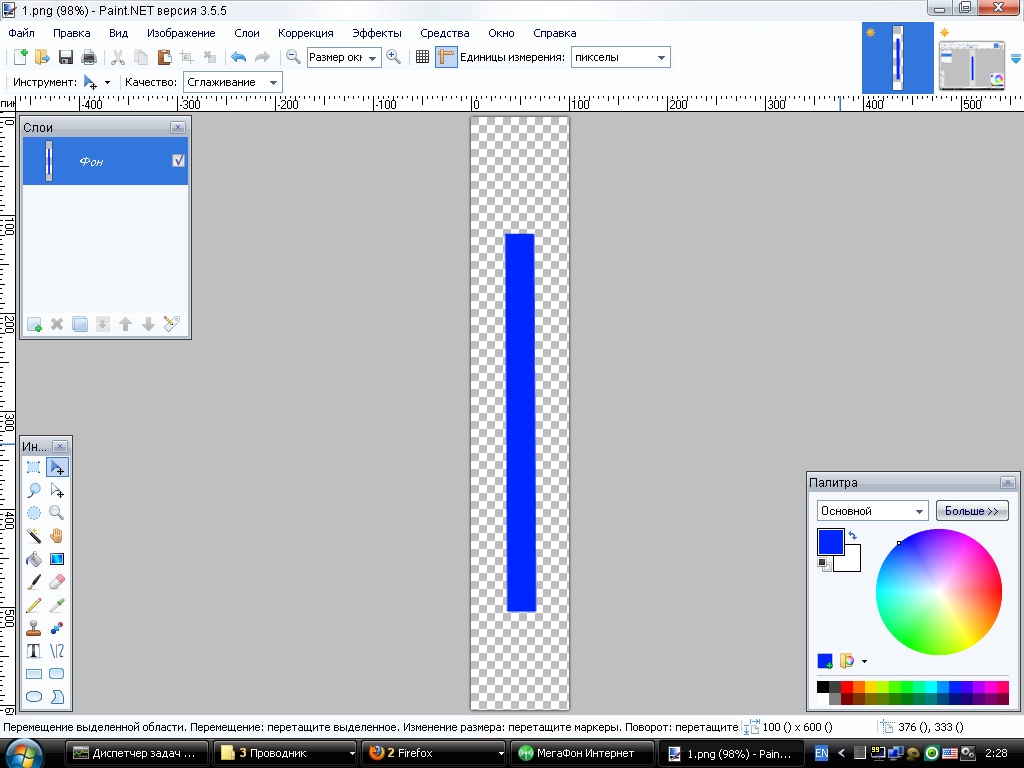Click the New image toolbar icon
Viewport: 1024px width, 768px height.
(20, 57)
